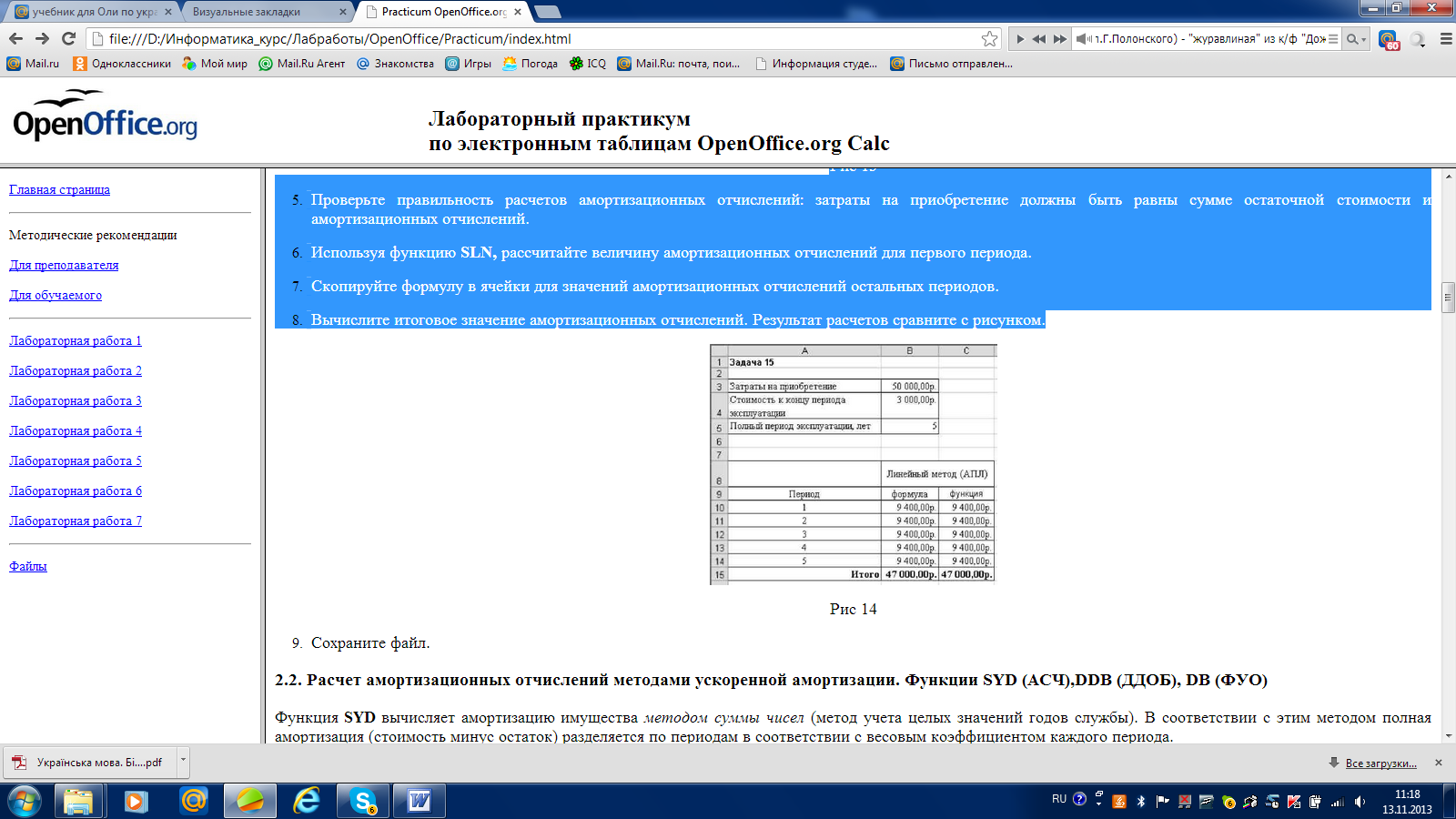The width and height of the screenshot is (1456, 819).
Task: Click the page vertical scrollbar thumb
Action: (x=1448, y=297)
